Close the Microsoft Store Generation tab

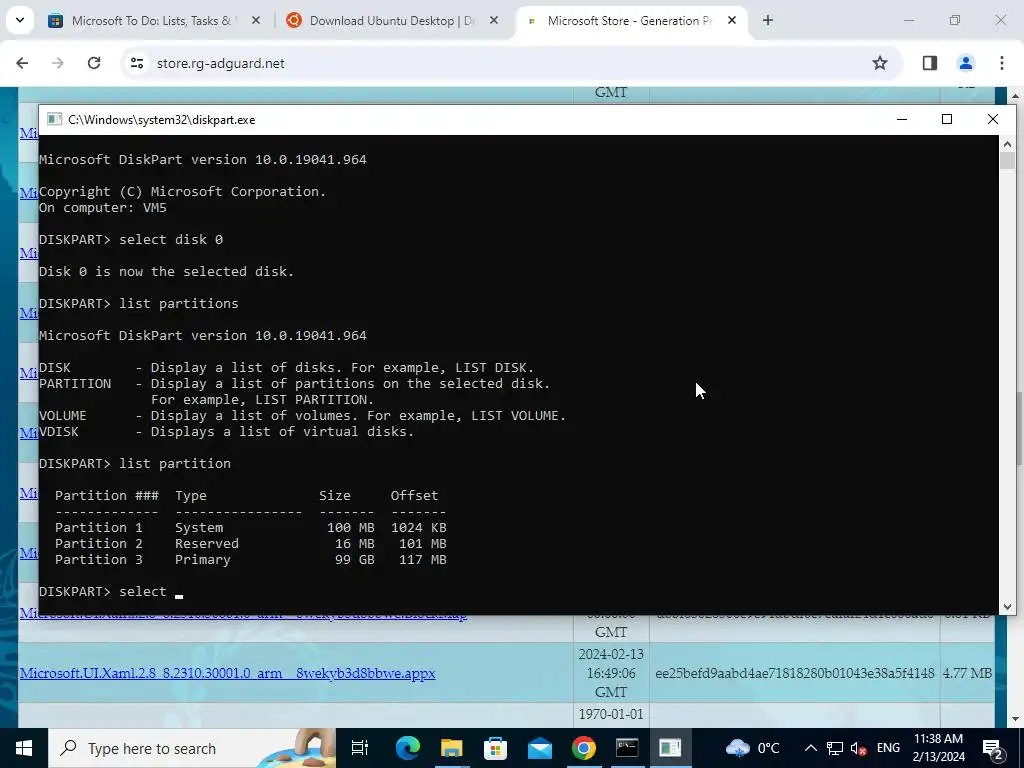tap(732, 20)
